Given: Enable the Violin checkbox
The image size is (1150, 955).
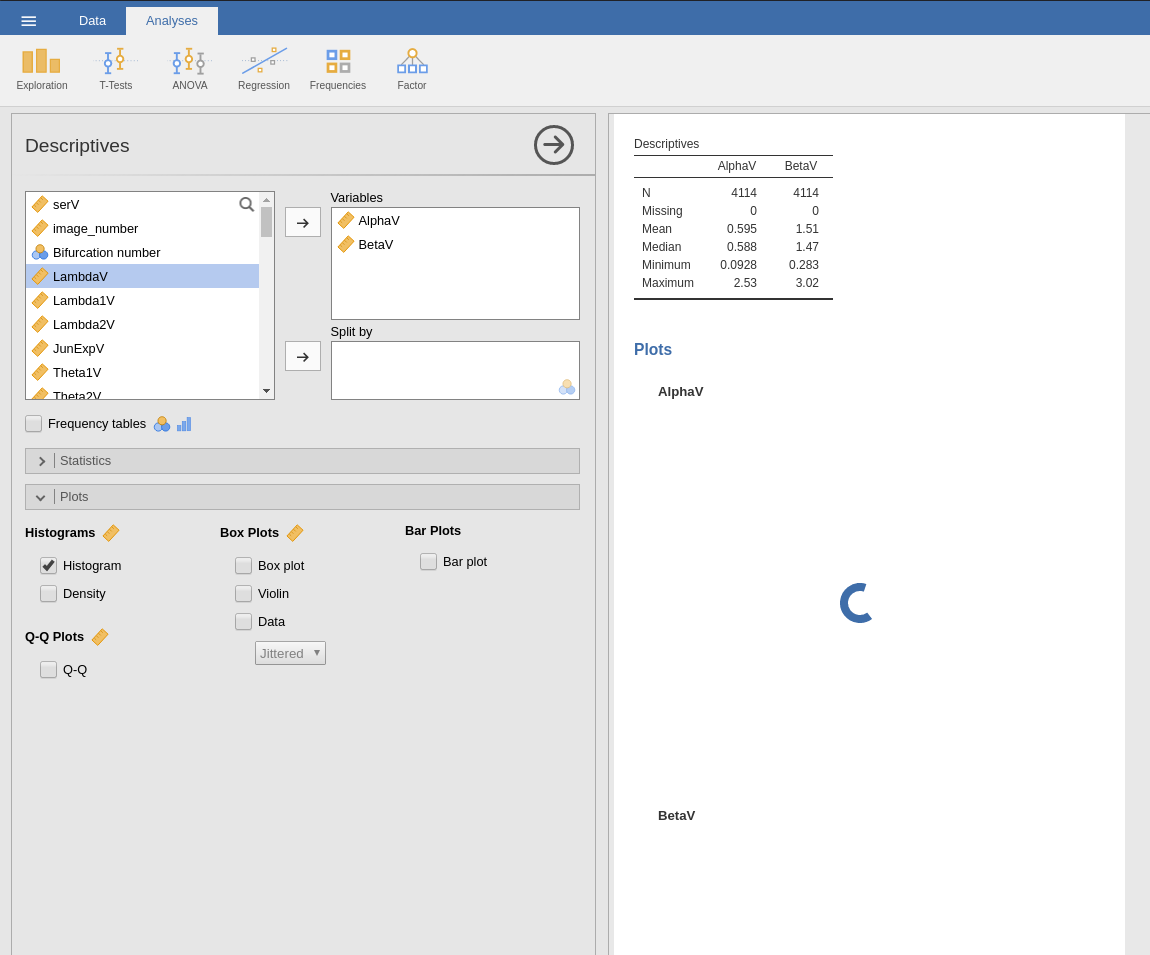Looking at the screenshot, I should [x=243, y=593].
